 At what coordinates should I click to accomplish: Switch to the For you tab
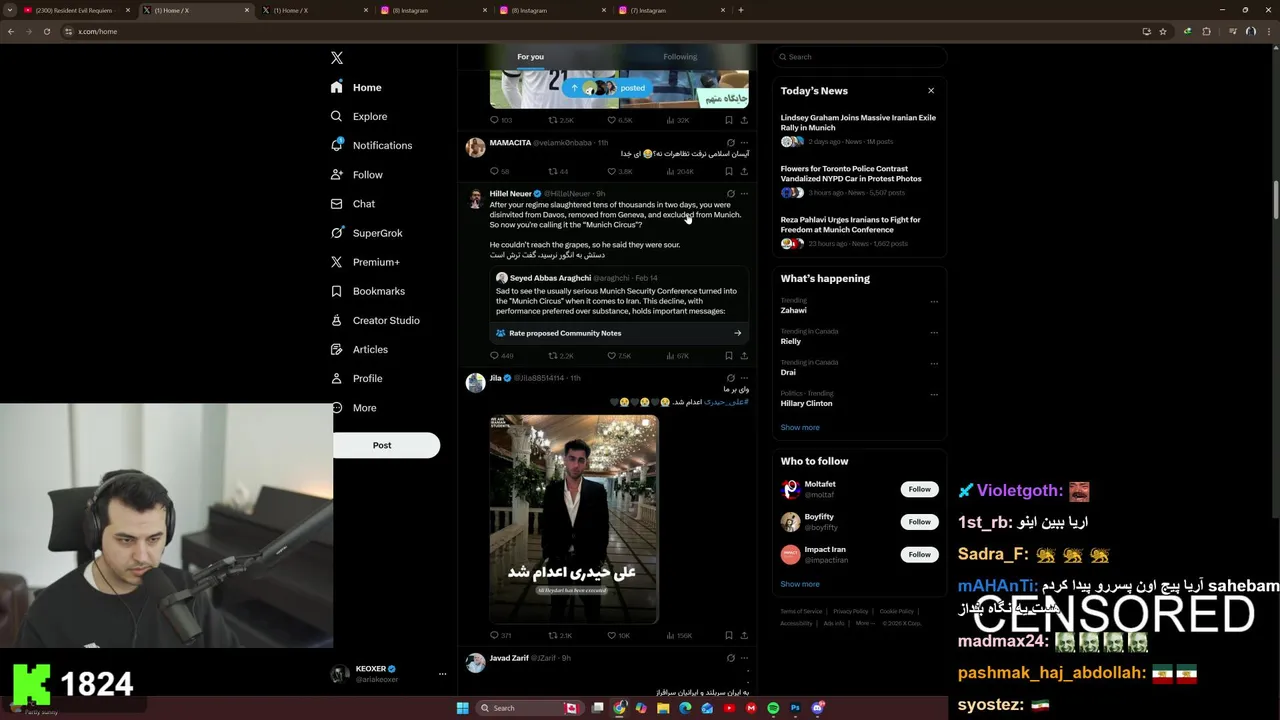(531, 57)
